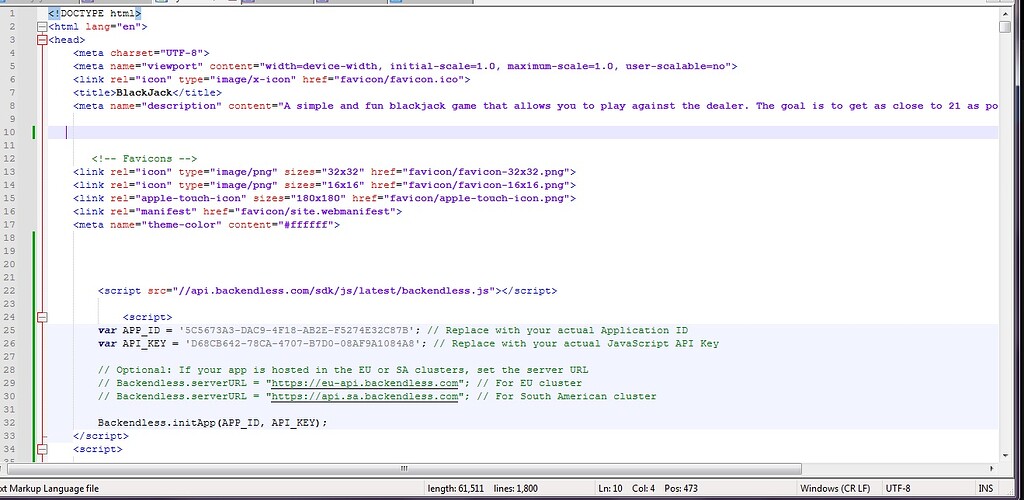
Task: Collapse the html tag fold on line 2
Action: [x=42, y=27]
